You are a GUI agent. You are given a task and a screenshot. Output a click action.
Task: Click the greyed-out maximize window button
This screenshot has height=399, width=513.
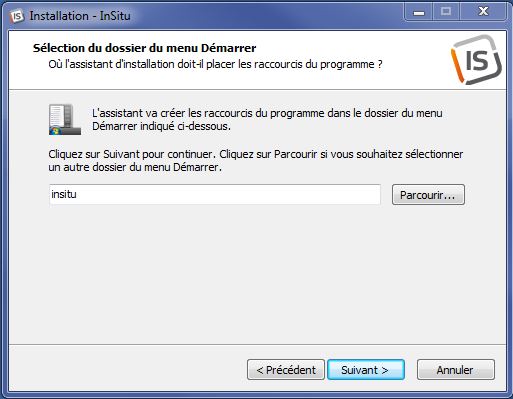point(446,12)
